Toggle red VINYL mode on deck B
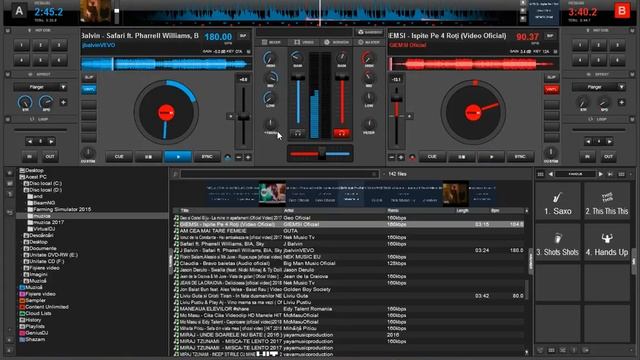 click(551, 89)
